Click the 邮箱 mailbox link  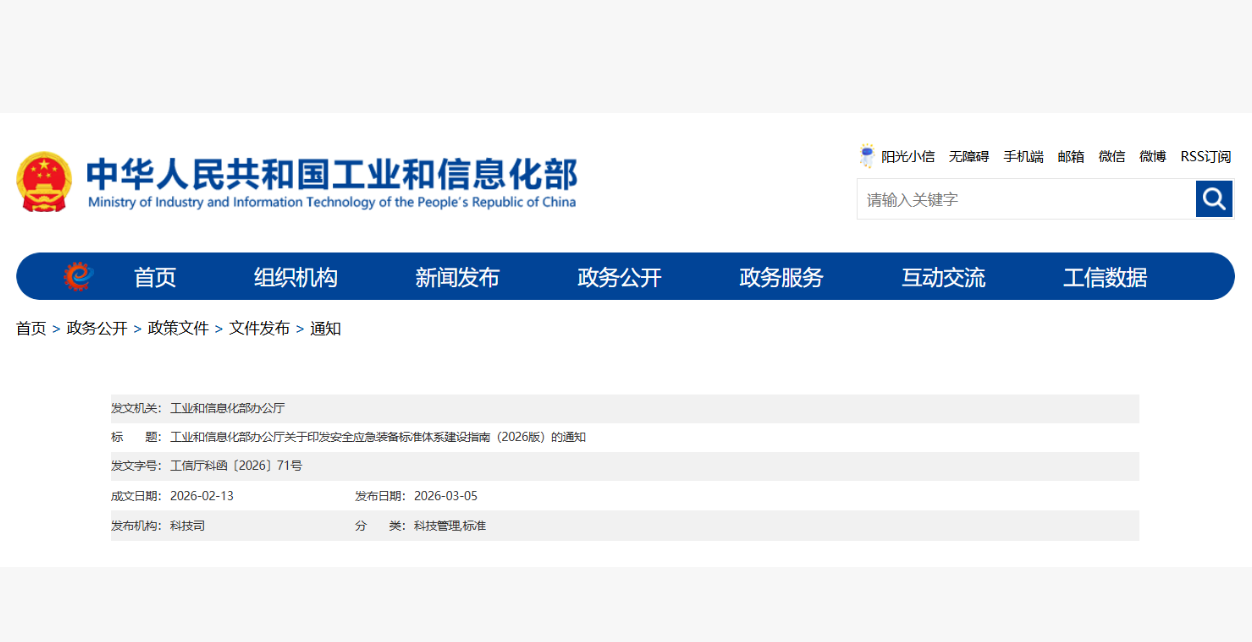(x=1070, y=156)
